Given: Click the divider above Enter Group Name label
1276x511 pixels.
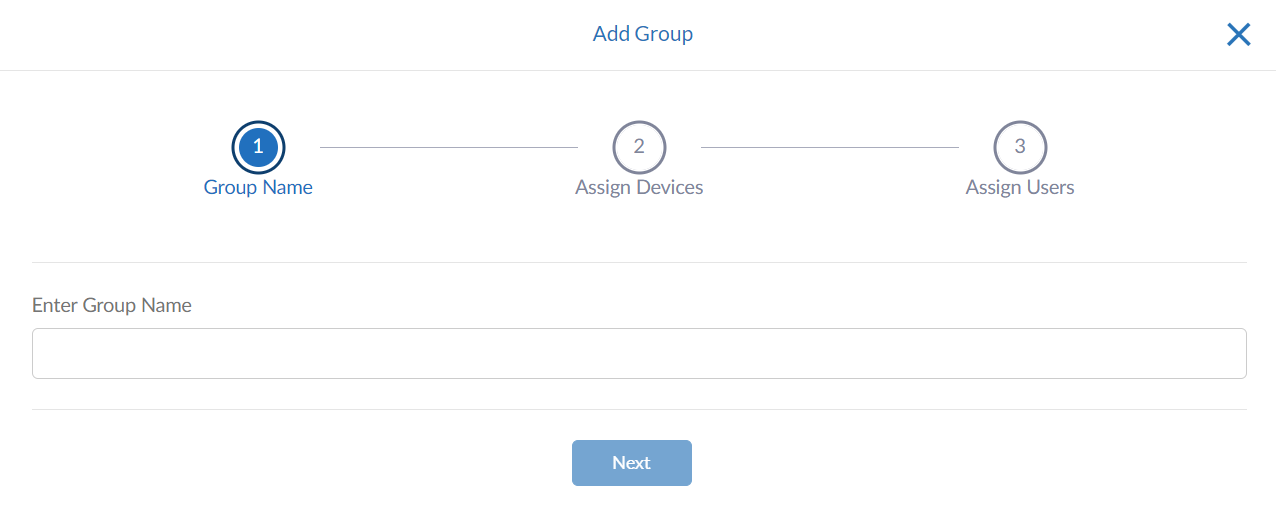Looking at the screenshot, I should click(639, 262).
